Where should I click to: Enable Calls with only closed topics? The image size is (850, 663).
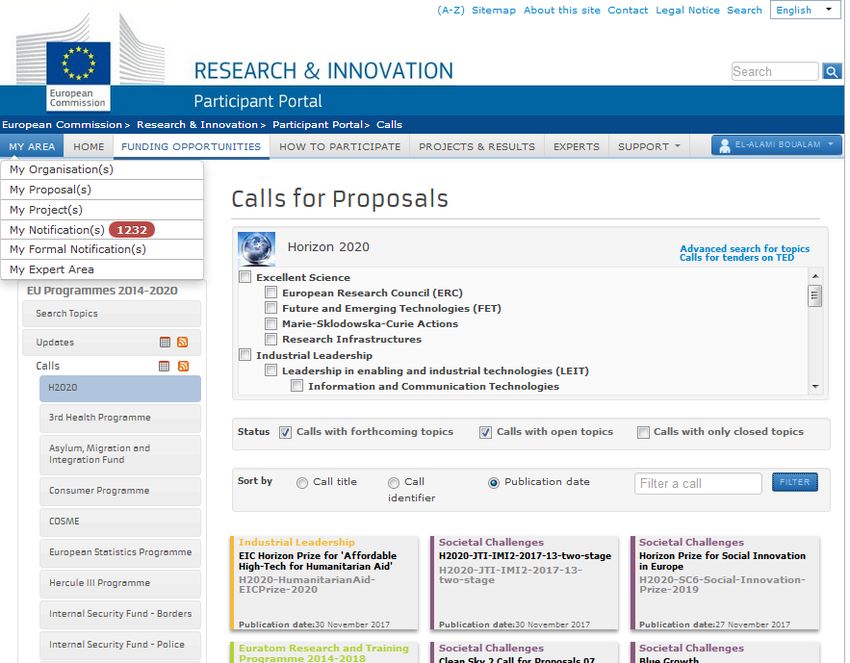[643, 432]
